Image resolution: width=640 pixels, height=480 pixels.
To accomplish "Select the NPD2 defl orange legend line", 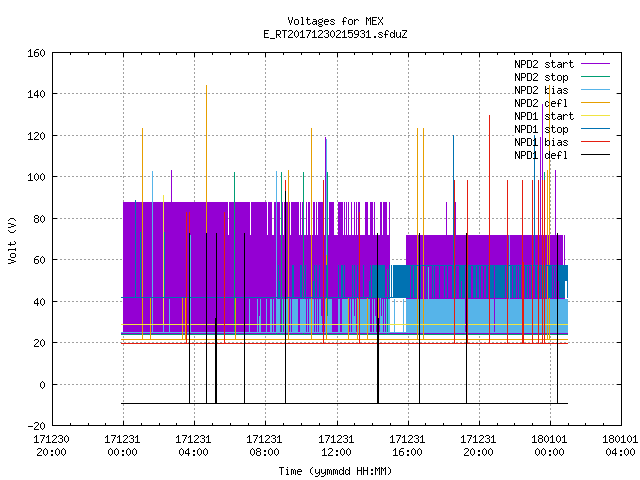I will (595, 103).
